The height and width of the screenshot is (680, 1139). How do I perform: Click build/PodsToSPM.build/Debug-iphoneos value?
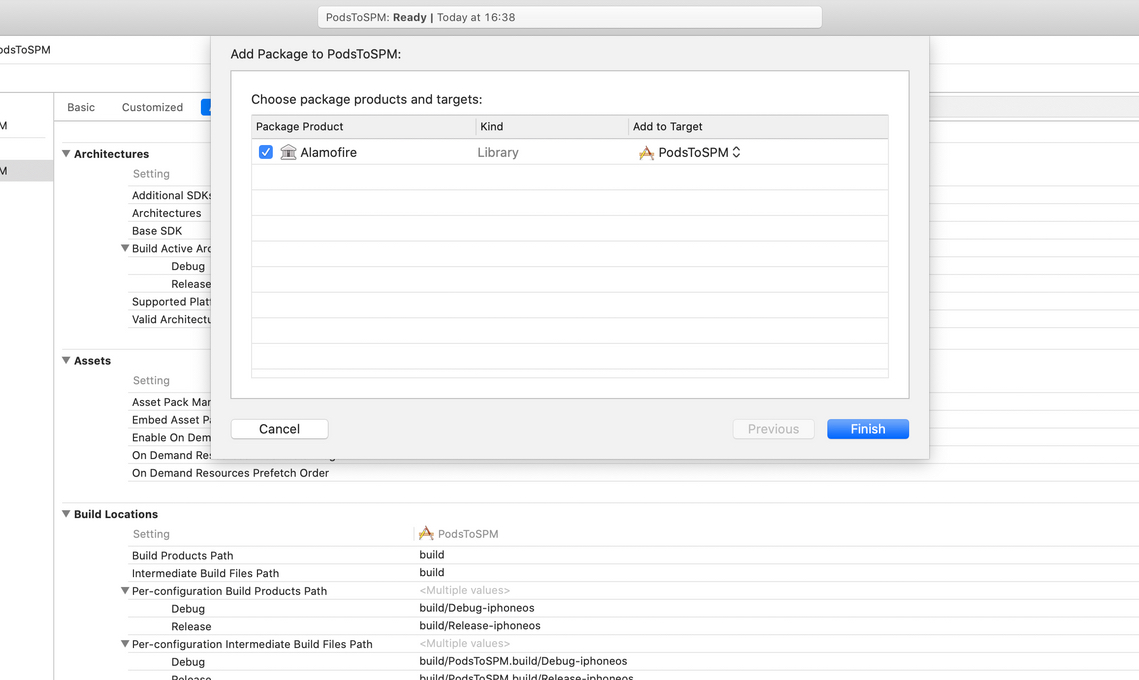point(523,661)
